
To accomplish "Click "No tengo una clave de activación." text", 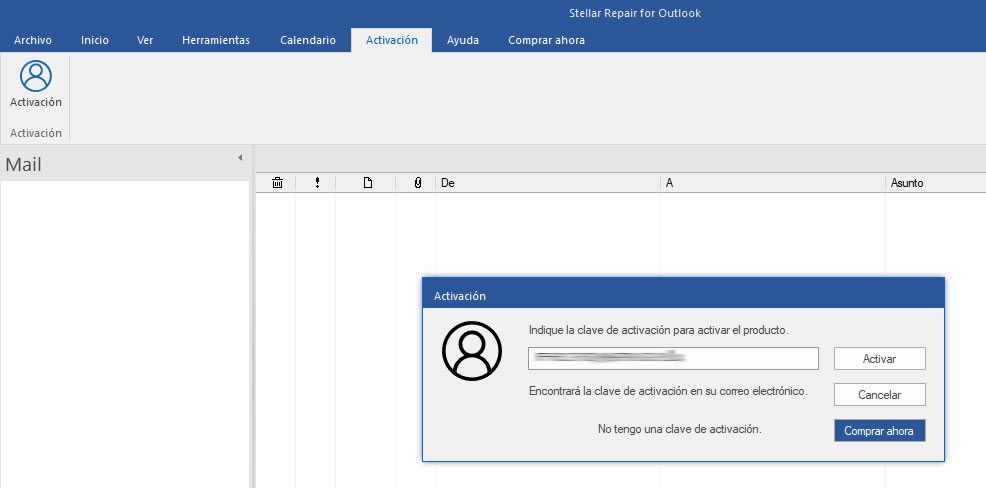I will [680, 429].
